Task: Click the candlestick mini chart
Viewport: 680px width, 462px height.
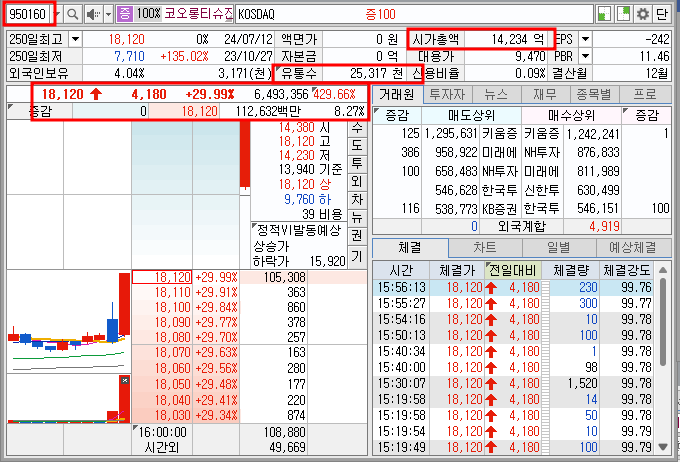Action: [69, 321]
